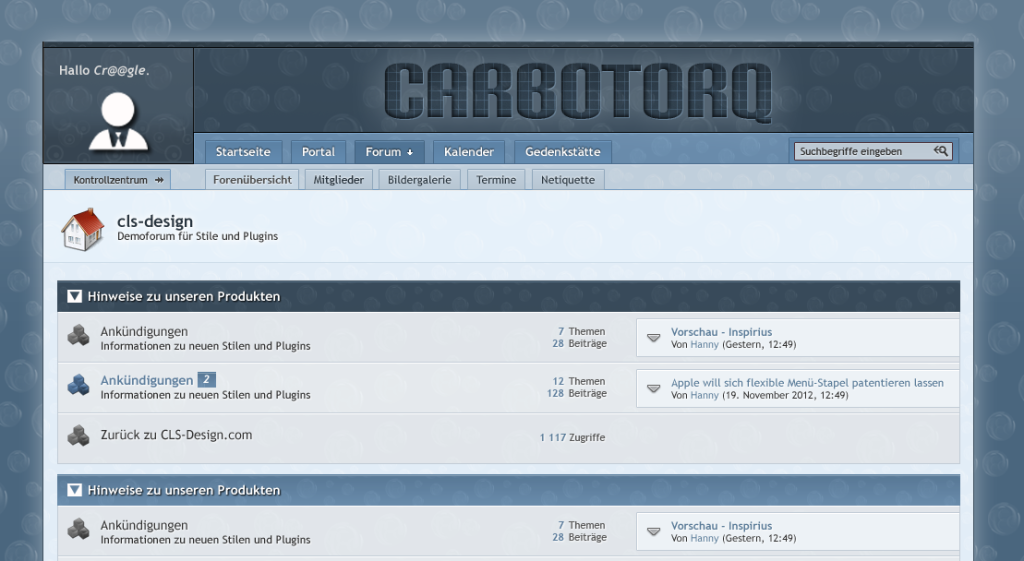Screen dimensions: 1024x561
Task: Click the arrow icon on the Kontrollzentrum button
Action: coord(159,180)
